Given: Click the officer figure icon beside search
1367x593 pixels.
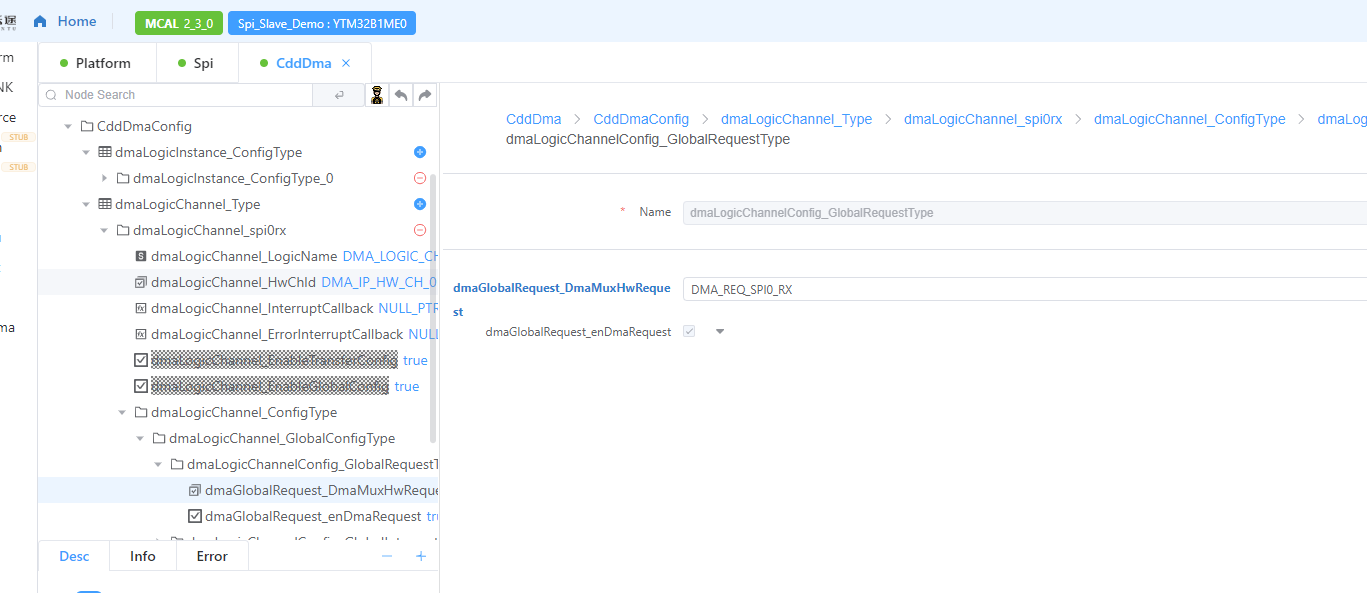Looking at the screenshot, I should [377, 95].
